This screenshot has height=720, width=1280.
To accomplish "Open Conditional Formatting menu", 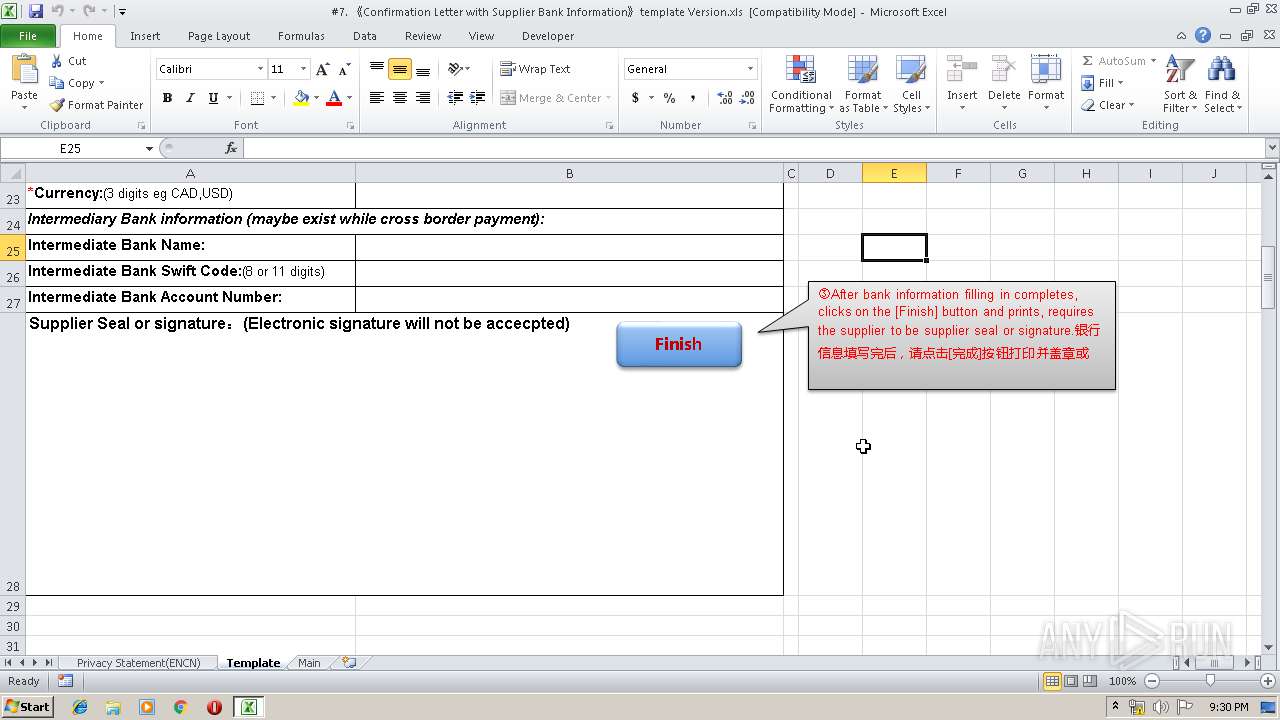I will (x=801, y=84).
